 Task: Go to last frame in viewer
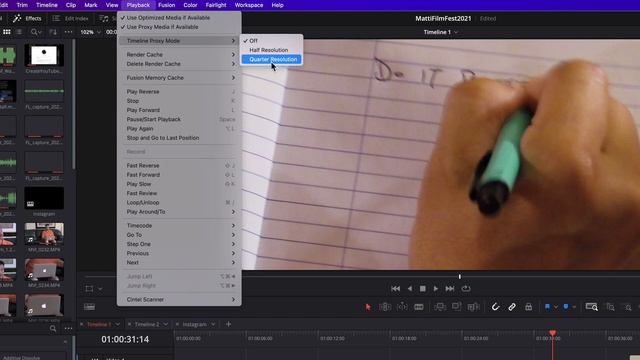coord(450,289)
